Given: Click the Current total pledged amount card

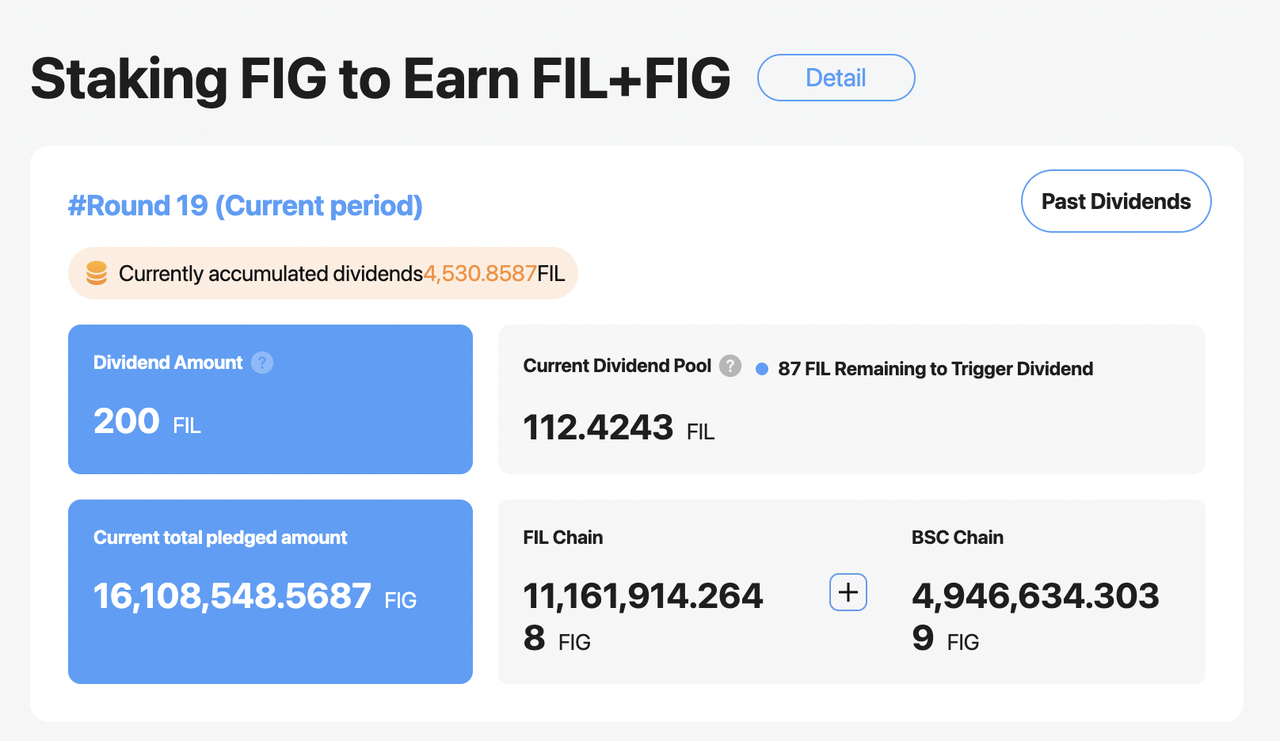Looking at the screenshot, I should coord(270,592).
